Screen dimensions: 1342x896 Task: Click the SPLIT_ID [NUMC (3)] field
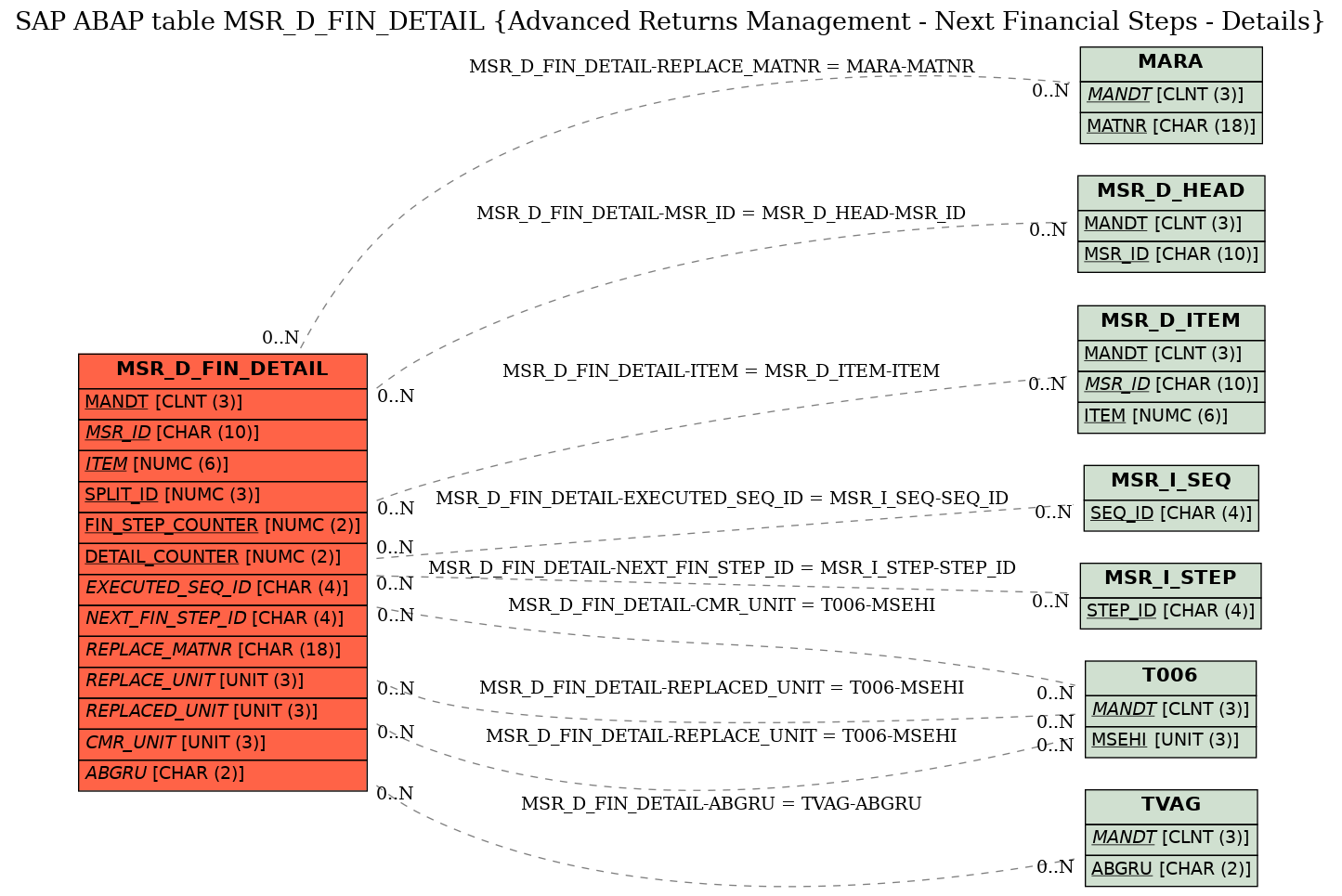click(223, 496)
